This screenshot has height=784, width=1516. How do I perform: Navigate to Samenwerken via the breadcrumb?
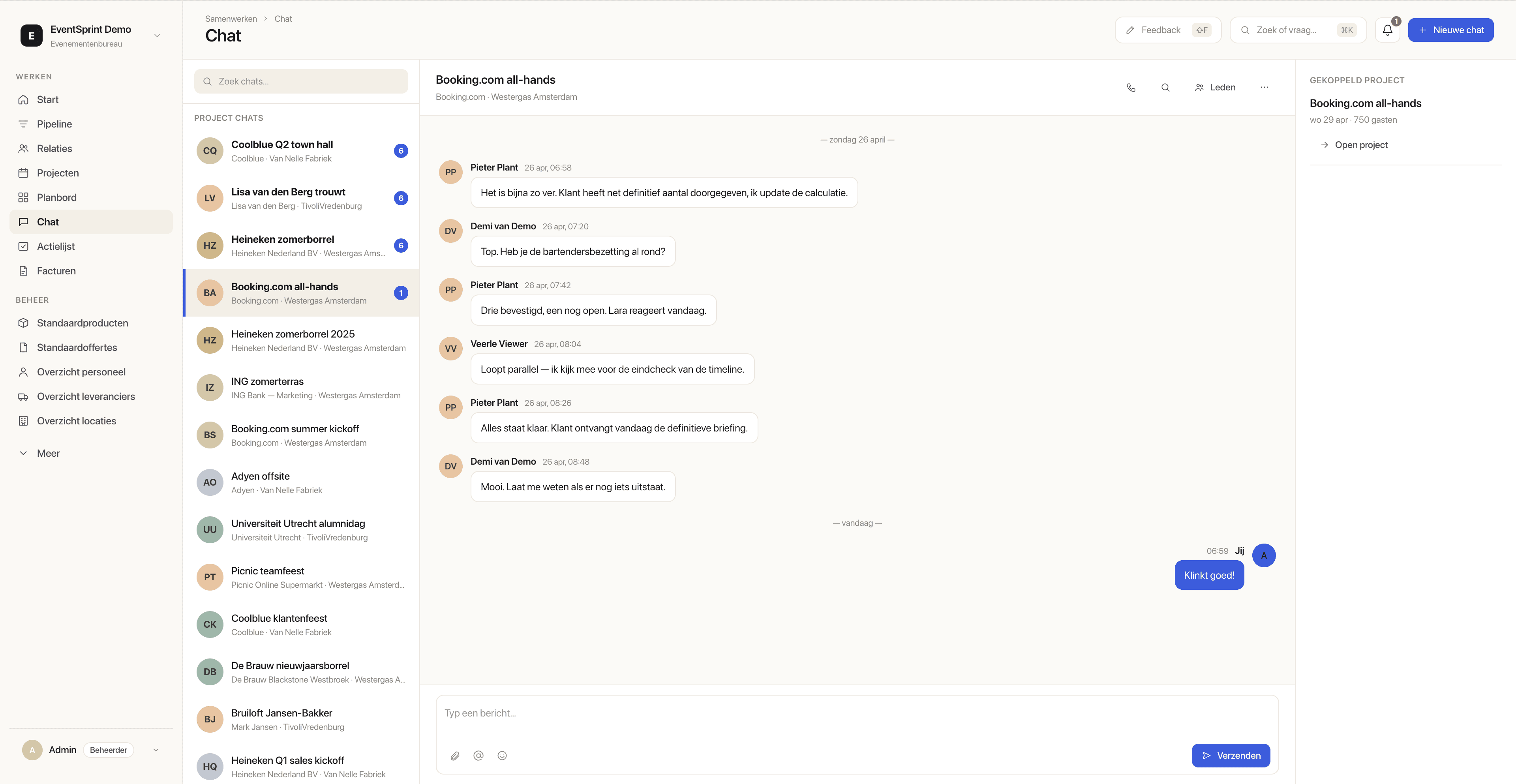click(x=231, y=18)
